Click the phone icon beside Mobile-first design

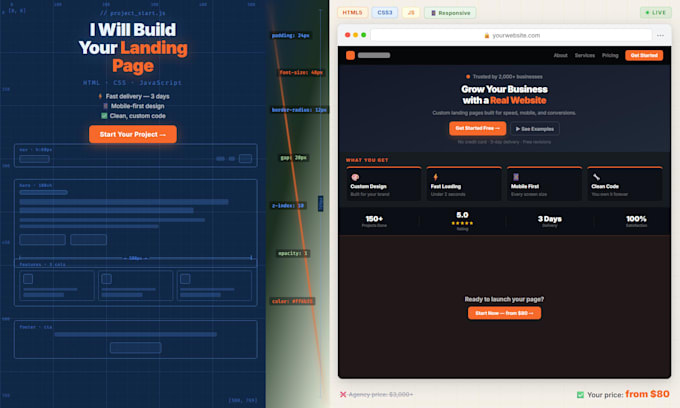(105, 106)
